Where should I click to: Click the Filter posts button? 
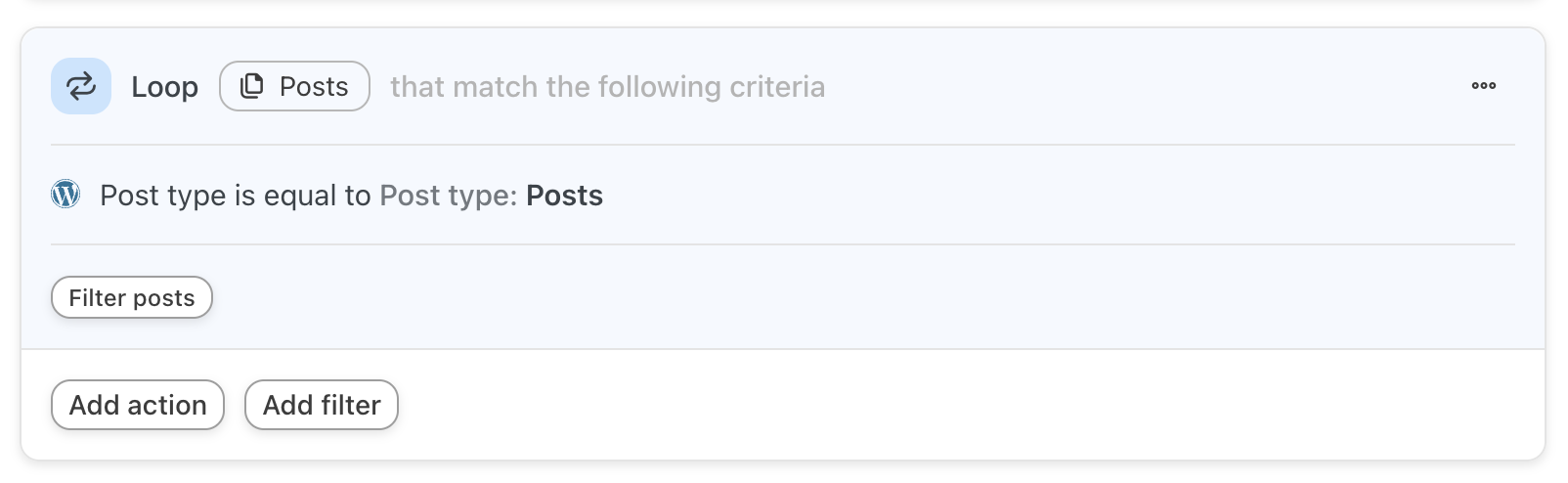tap(132, 297)
